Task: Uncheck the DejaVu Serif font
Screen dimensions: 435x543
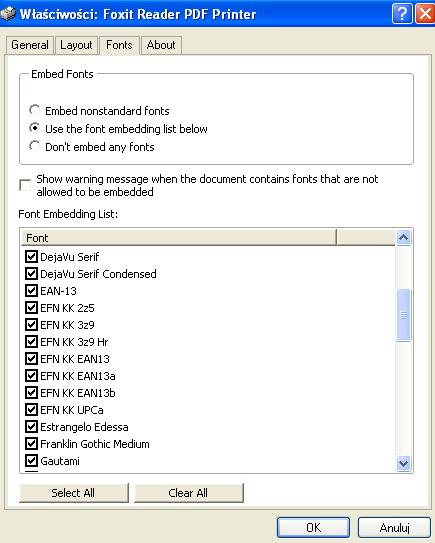Action: (x=31, y=257)
